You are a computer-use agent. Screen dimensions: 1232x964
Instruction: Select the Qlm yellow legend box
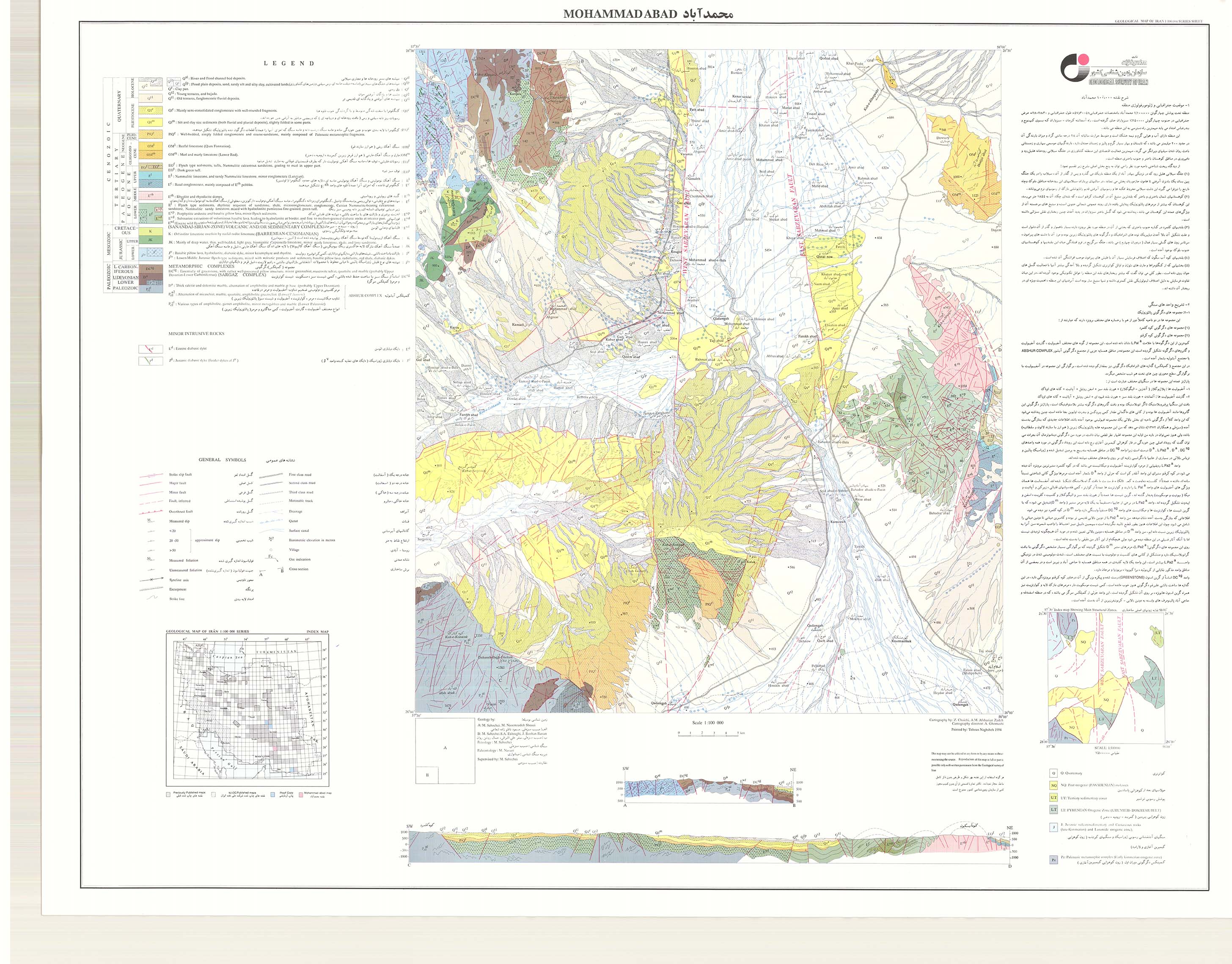[x=150, y=122]
